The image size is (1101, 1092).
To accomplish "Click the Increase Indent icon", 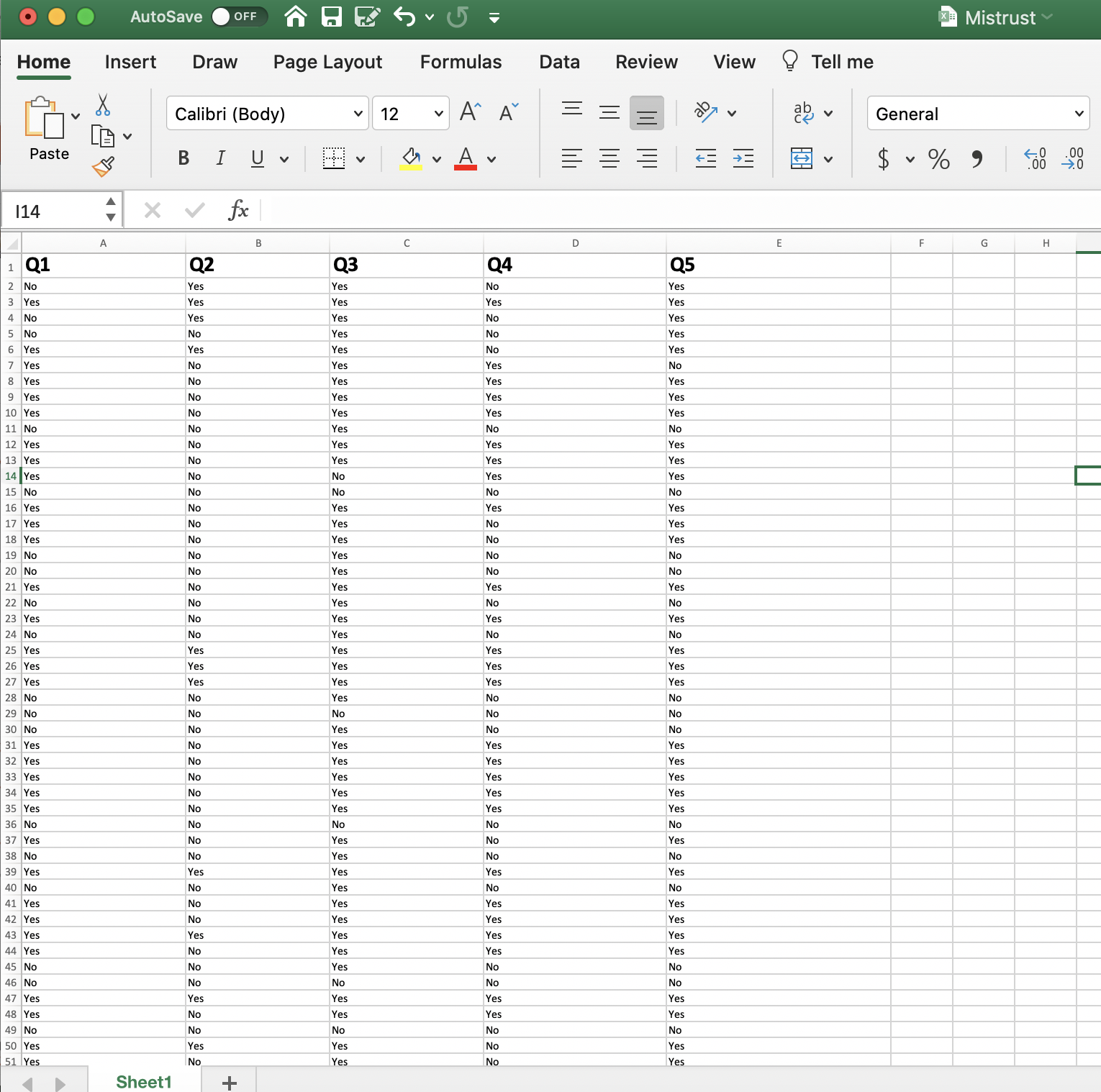I will [743, 158].
